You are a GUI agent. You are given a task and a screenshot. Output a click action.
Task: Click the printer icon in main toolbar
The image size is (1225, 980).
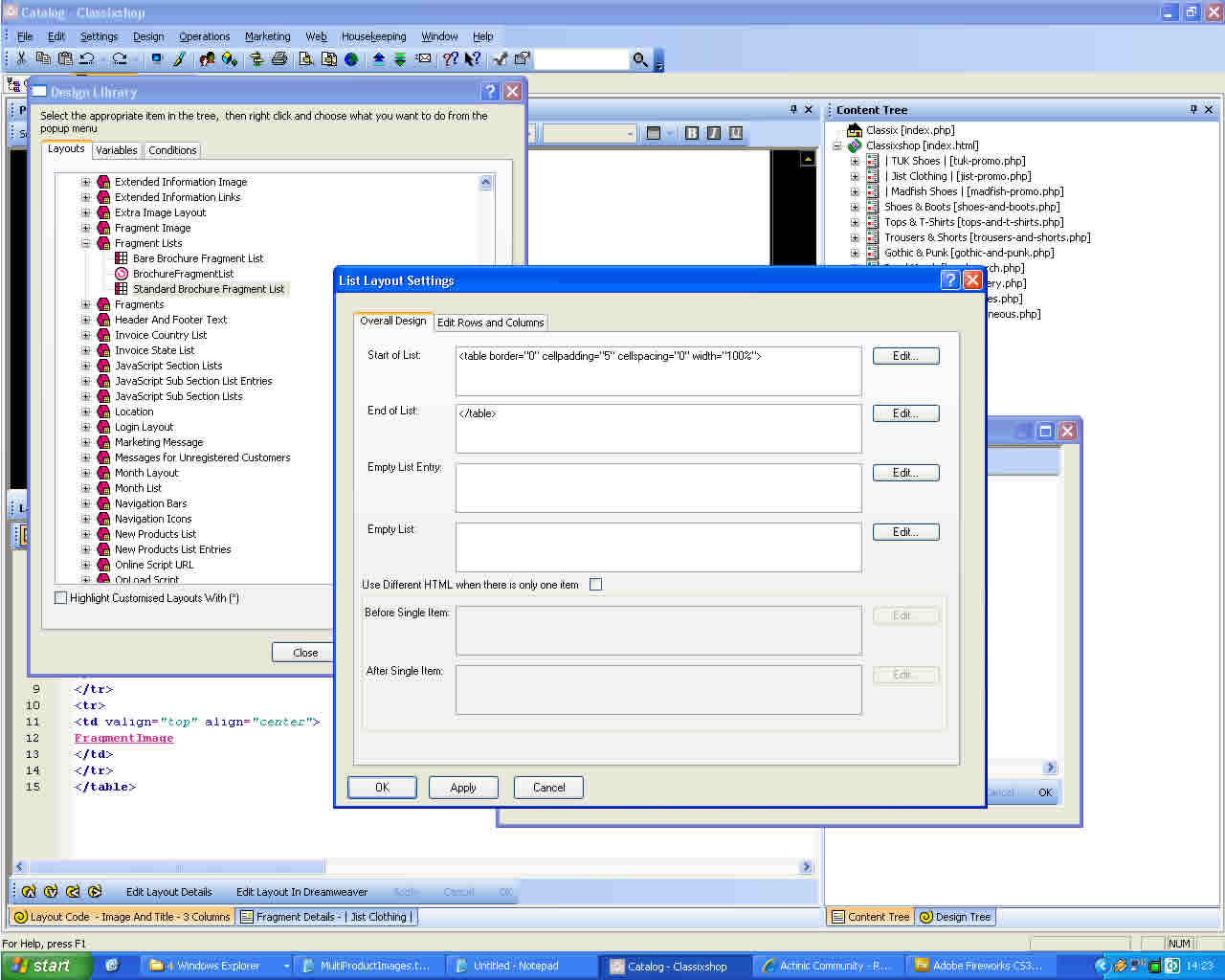[279, 59]
